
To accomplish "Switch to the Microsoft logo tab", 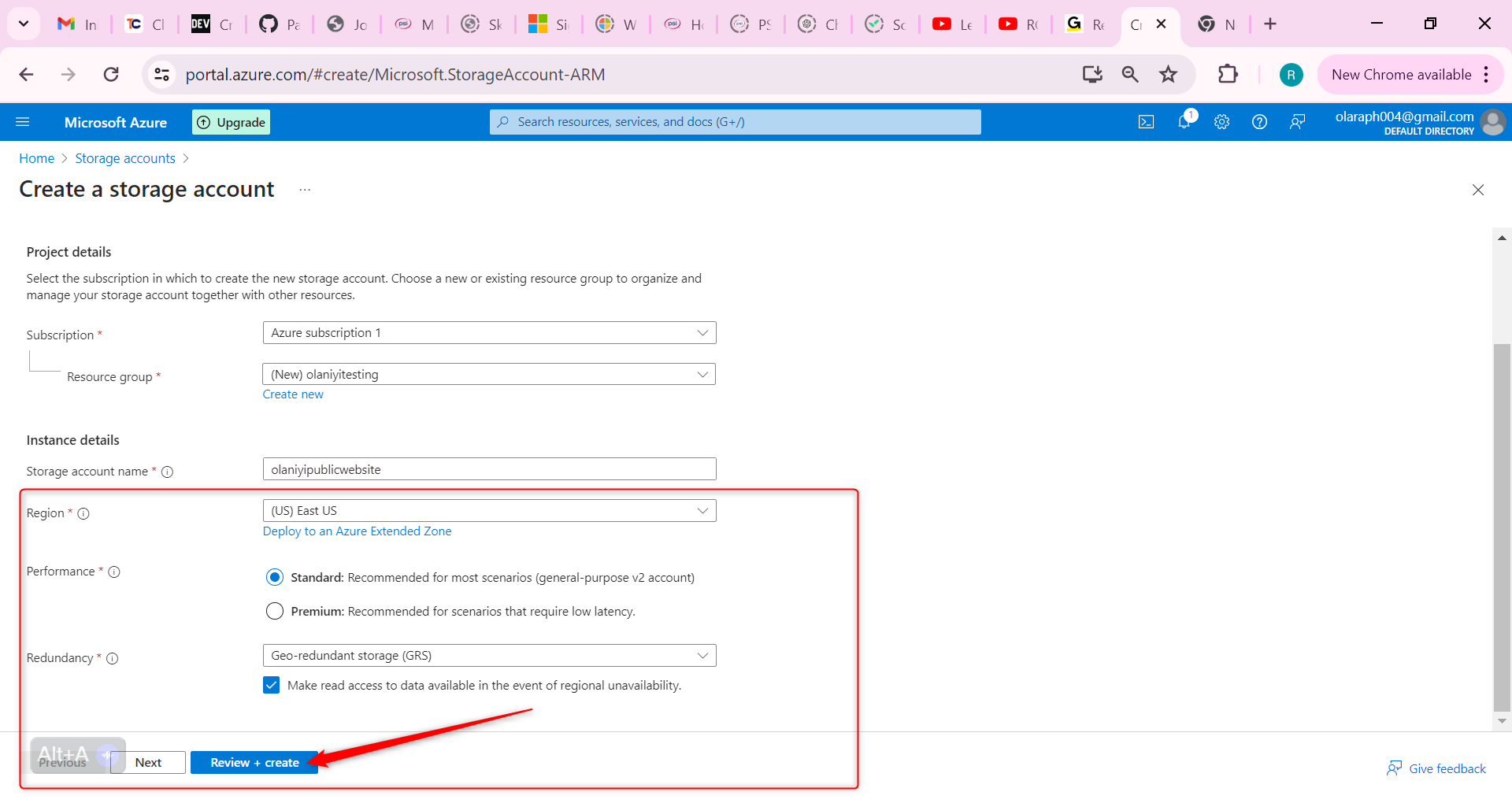I will pyautogui.click(x=548, y=24).
